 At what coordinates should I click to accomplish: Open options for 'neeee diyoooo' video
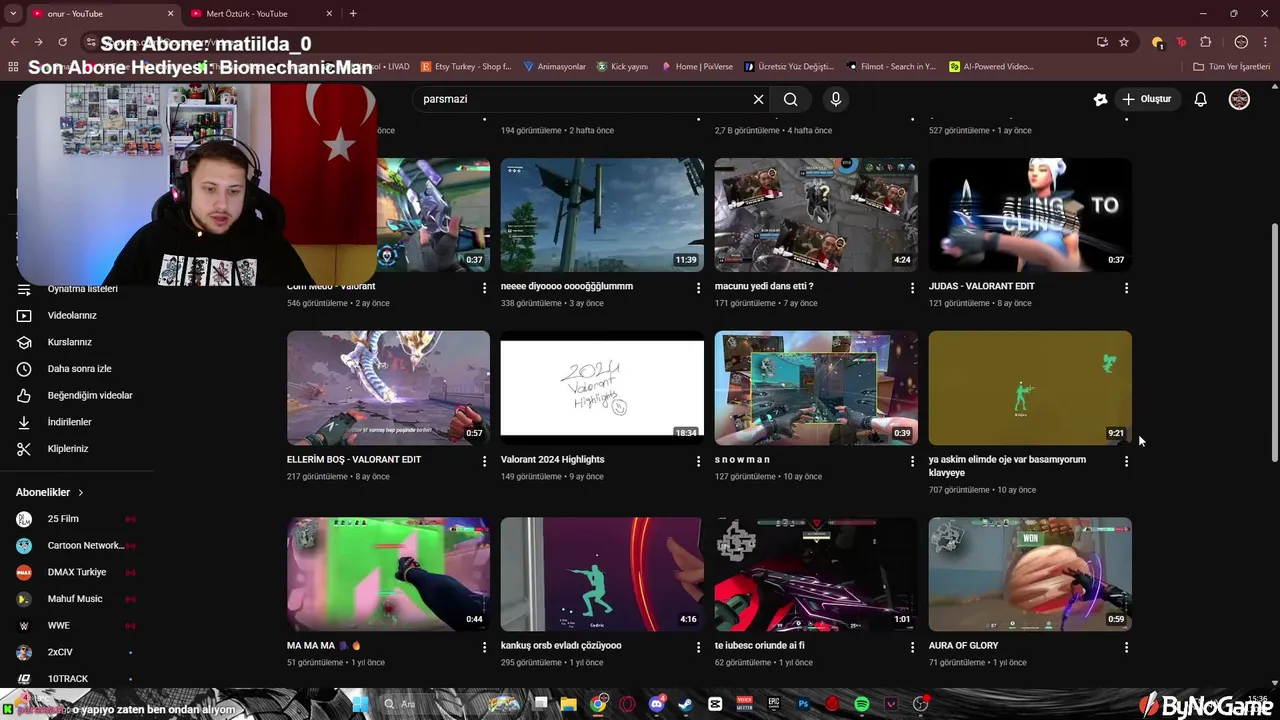698,288
